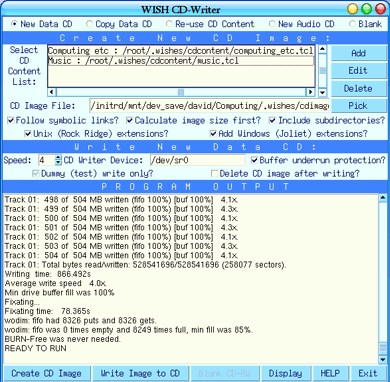Click the content list scroll up arrow
This screenshot has width=390, height=382.
click(x=322, y=49)
